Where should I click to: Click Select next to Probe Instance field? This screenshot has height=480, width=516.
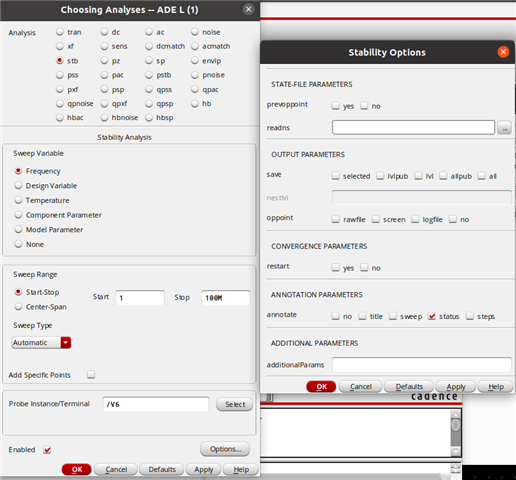pyautogui.click(x=235, y=404)
